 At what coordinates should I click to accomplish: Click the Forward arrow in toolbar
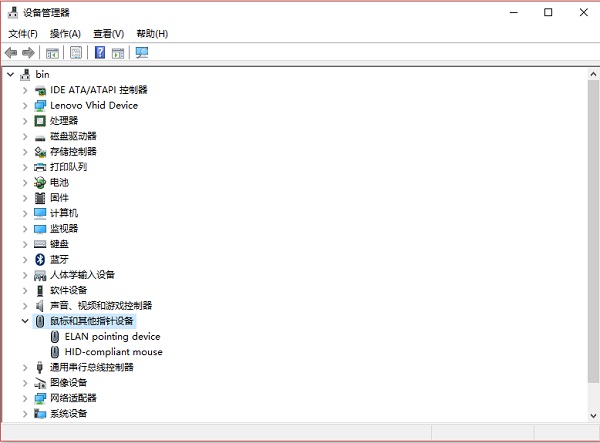28,52
